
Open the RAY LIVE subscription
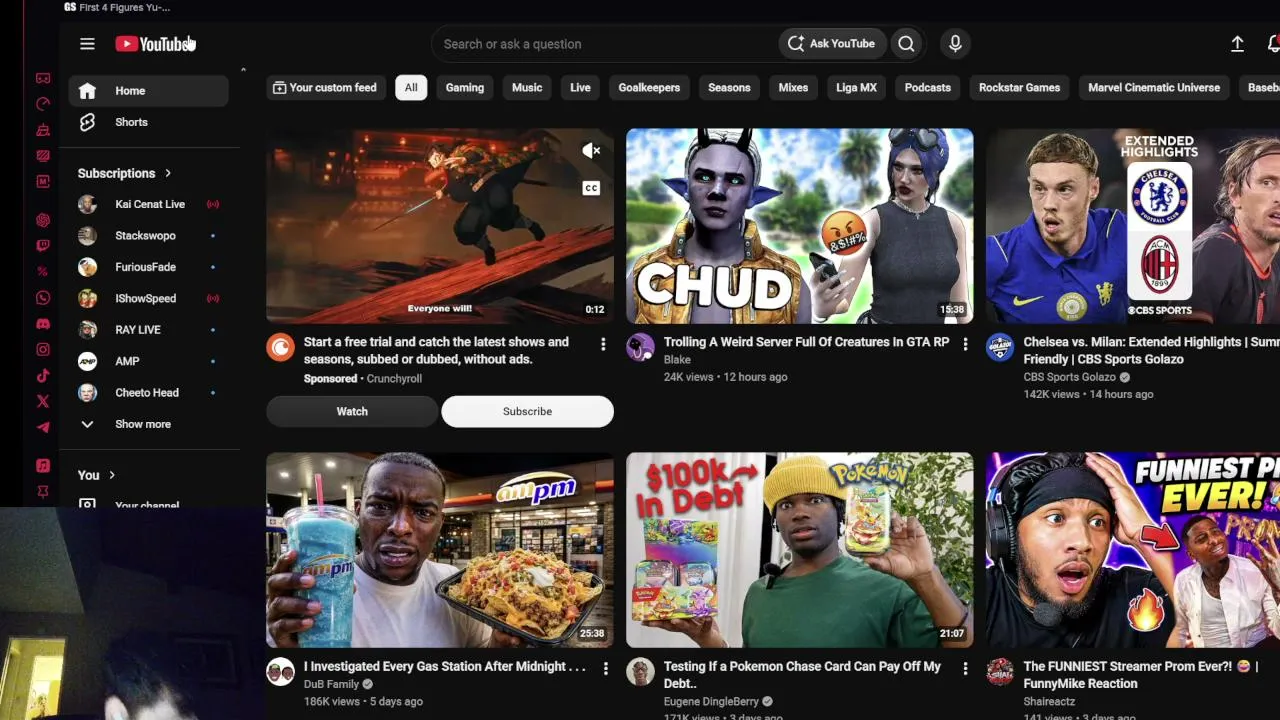click(x=148, y=330)
